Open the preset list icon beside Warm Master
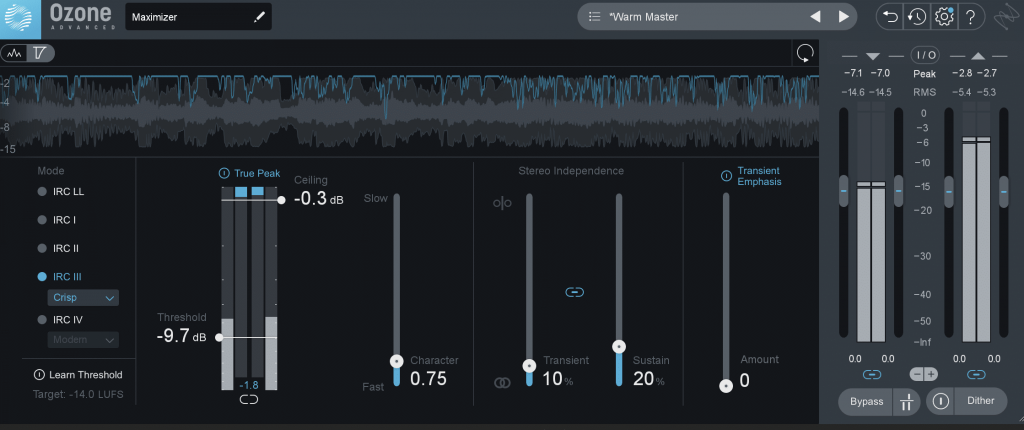The width and height of the screenshot is (1024, 430). pyautogui.click(x=594, y=17)
